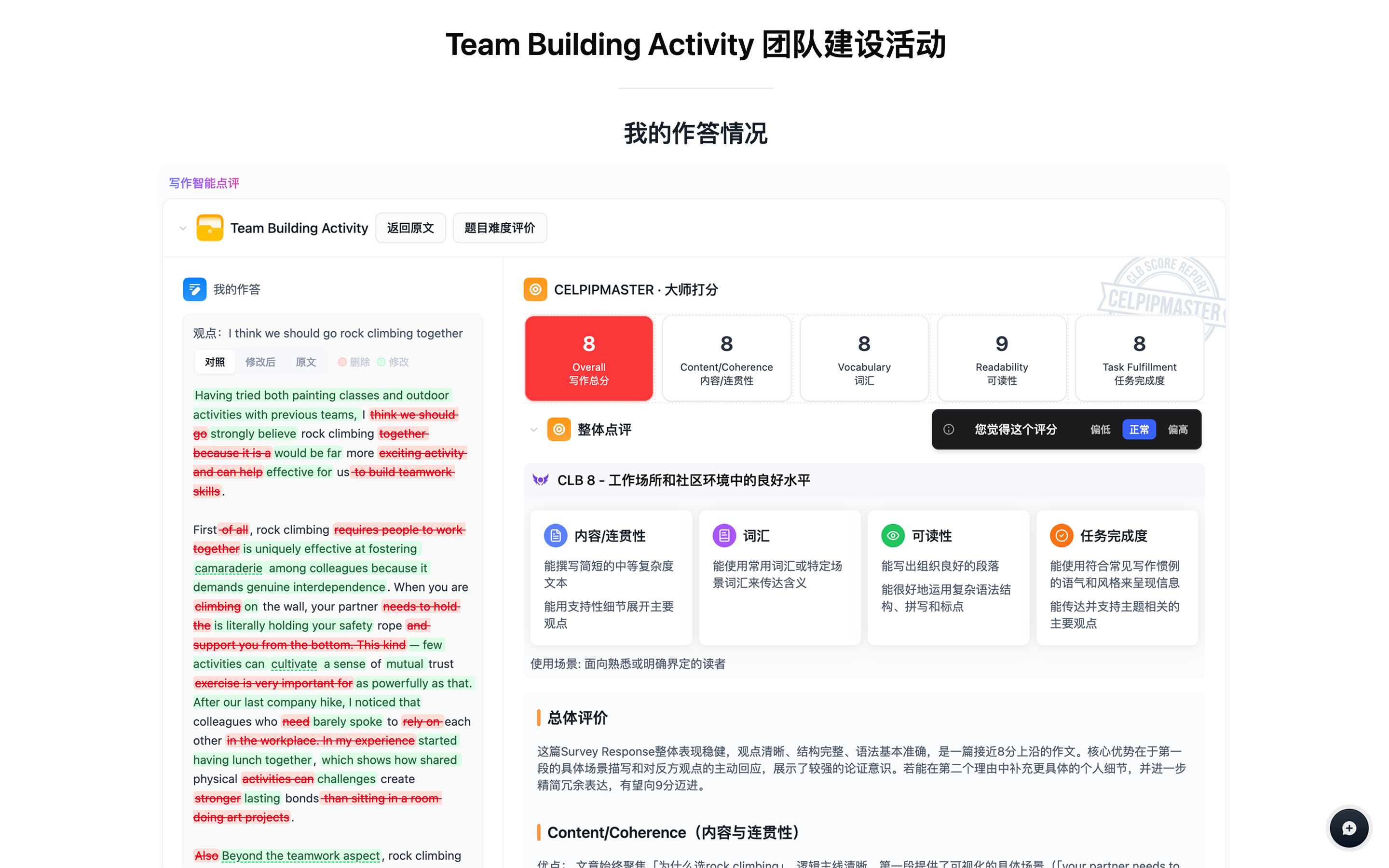
Task: Select the 偏高 rating option
Action: pos(1178,429)
